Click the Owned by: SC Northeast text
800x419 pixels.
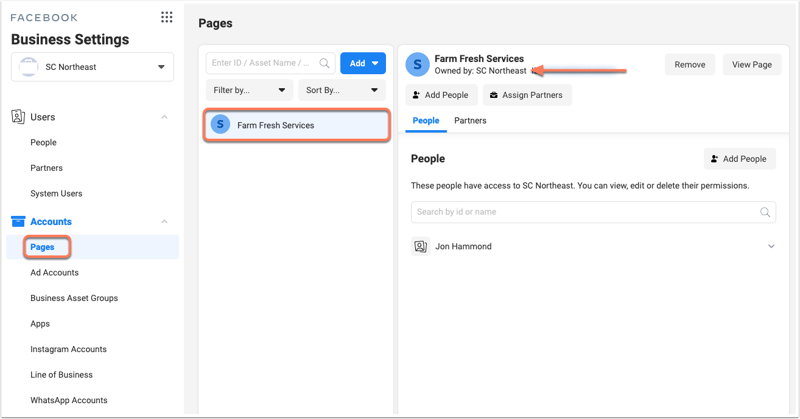(480, 71)
